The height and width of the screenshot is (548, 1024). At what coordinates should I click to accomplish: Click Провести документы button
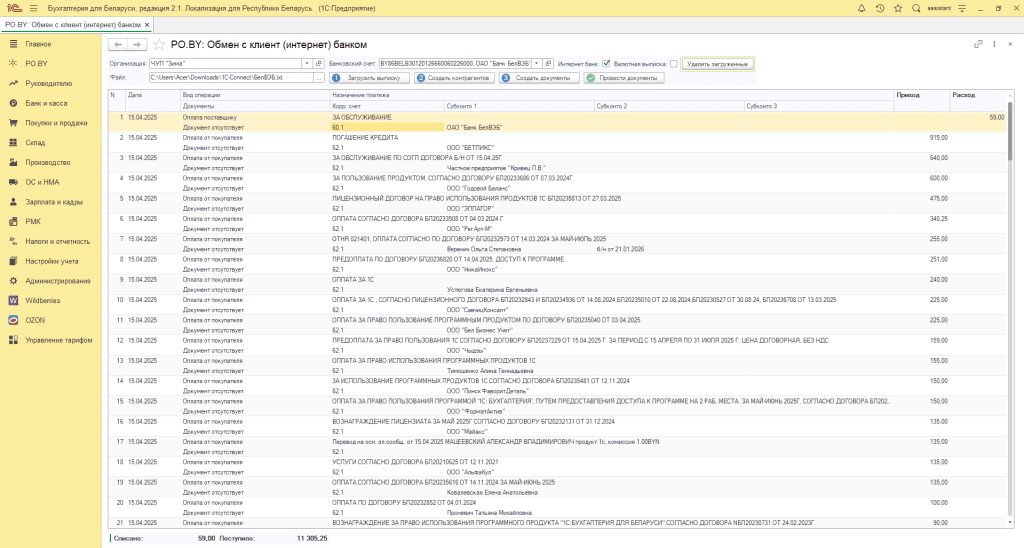click(x=624, y=77)
